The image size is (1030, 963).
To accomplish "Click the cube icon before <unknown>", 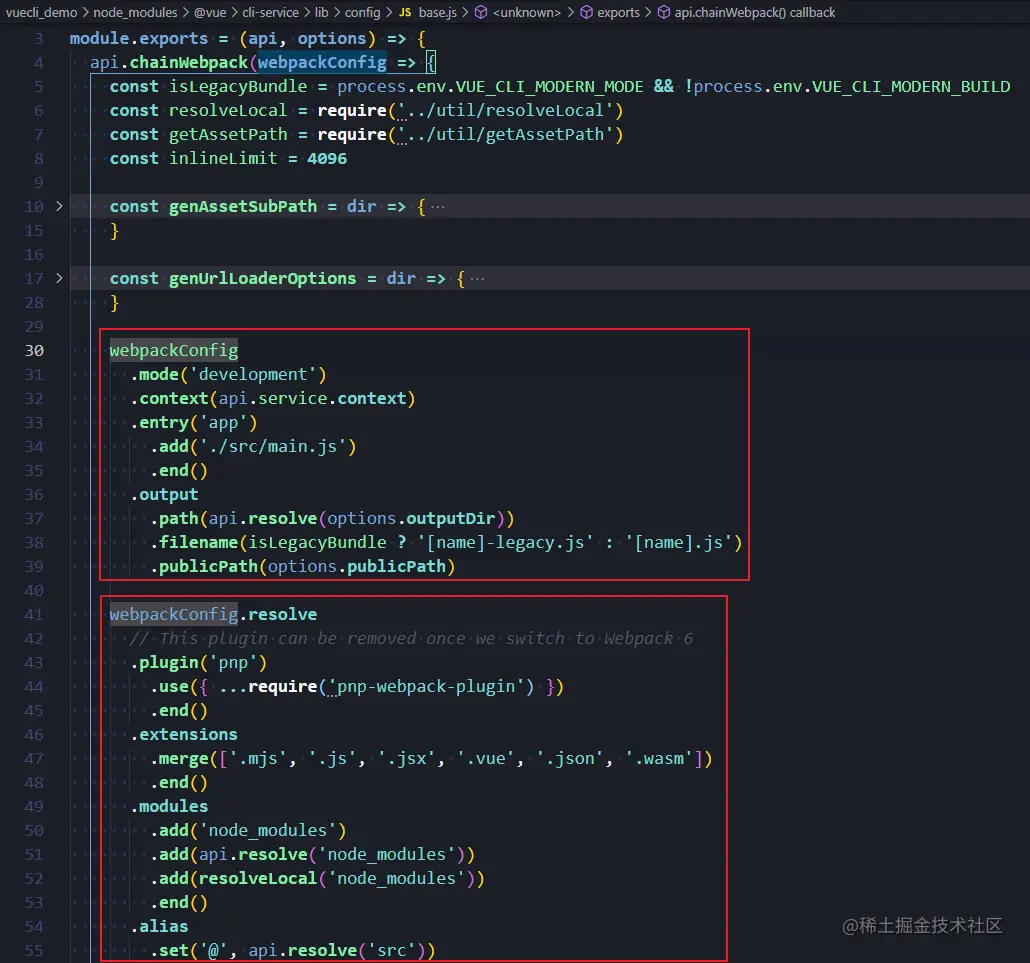I will pos(481,12).
